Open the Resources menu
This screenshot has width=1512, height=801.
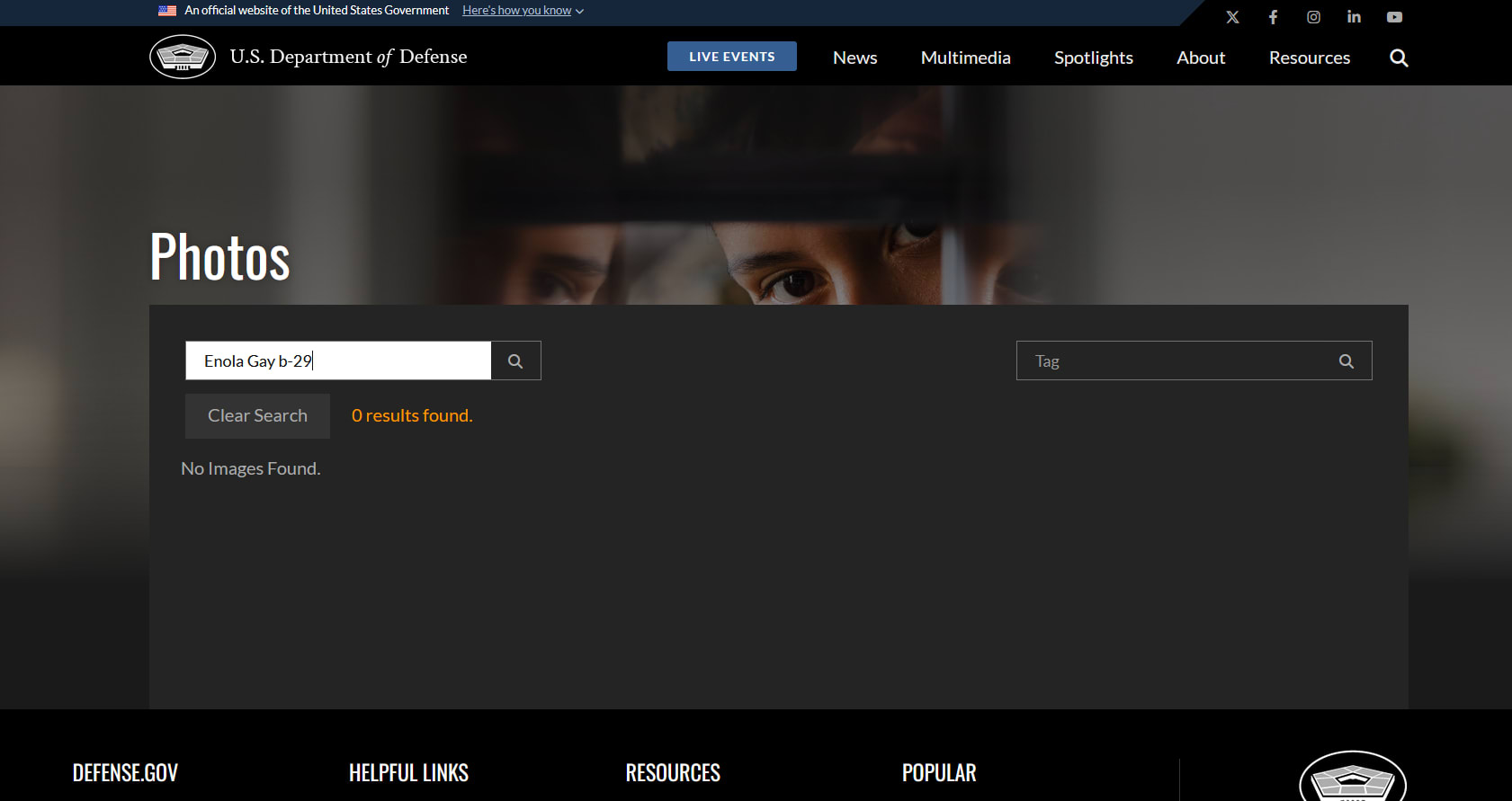coord(1309,58)
